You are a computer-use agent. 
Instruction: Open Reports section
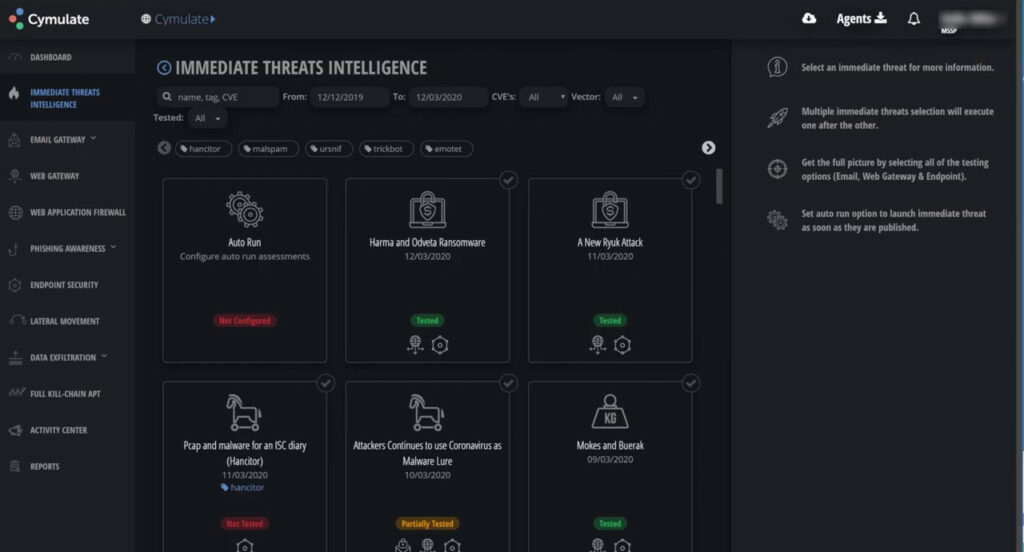(x=44, y=466)
